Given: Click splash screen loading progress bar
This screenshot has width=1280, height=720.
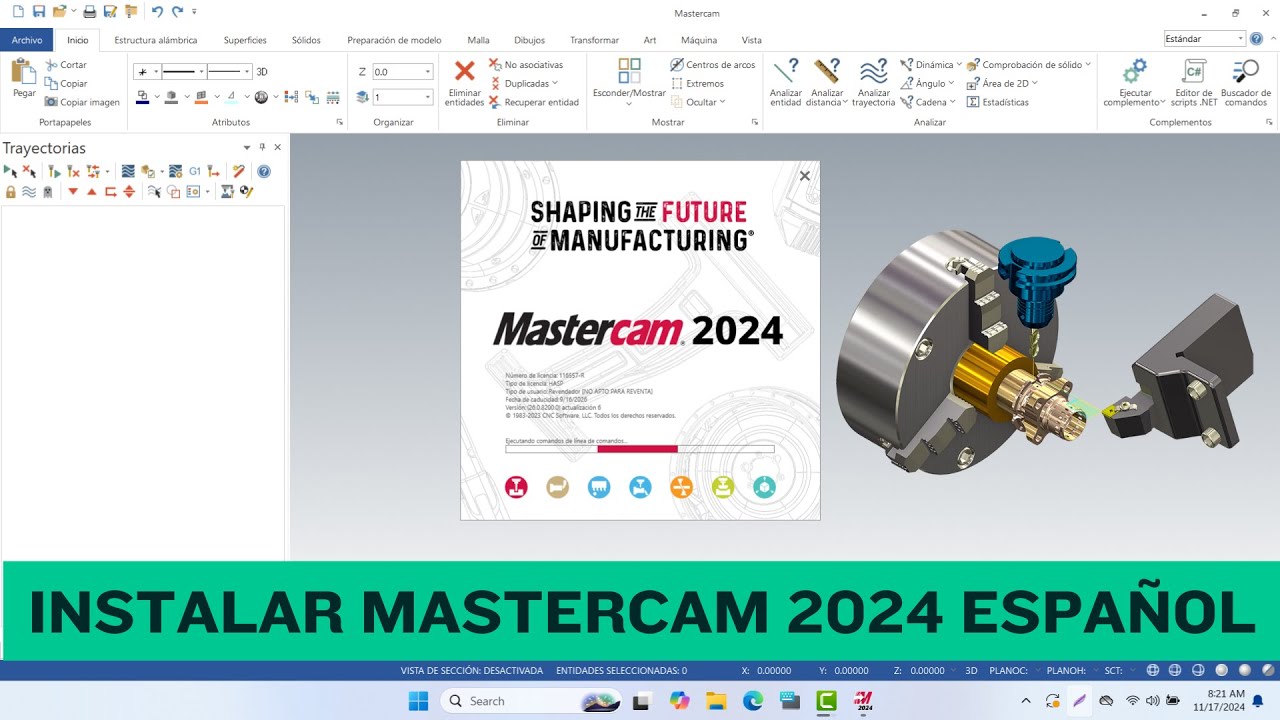Looking at the screenshot, I should 640,449.
